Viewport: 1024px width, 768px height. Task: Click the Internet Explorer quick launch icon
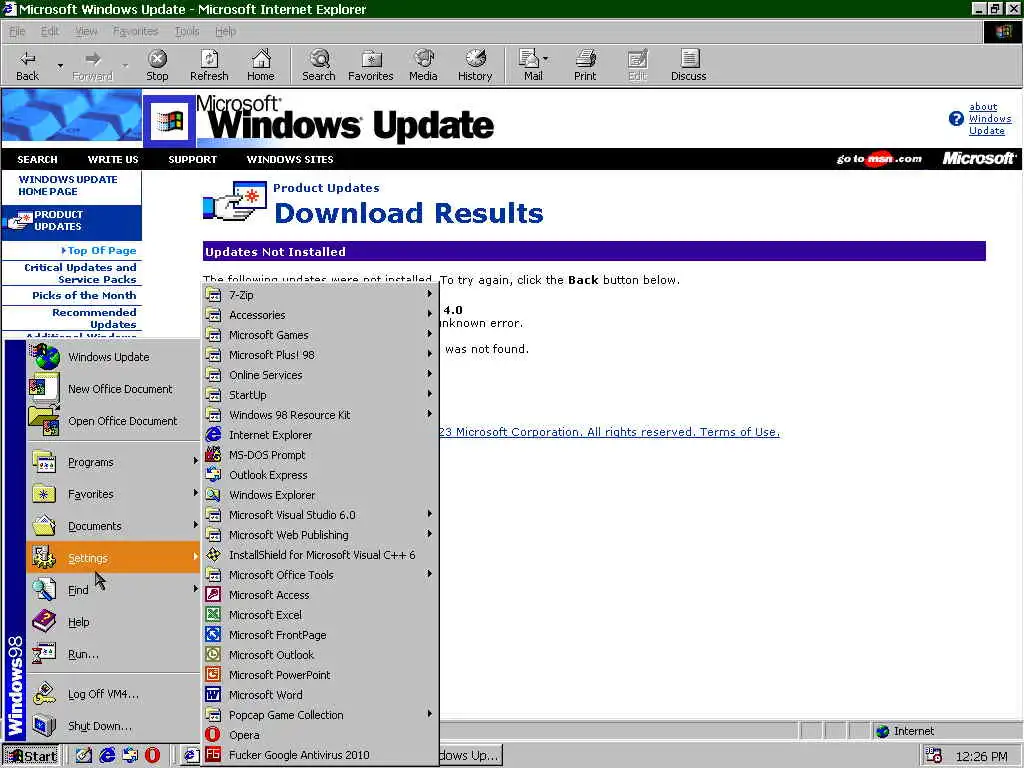(106, 756)
